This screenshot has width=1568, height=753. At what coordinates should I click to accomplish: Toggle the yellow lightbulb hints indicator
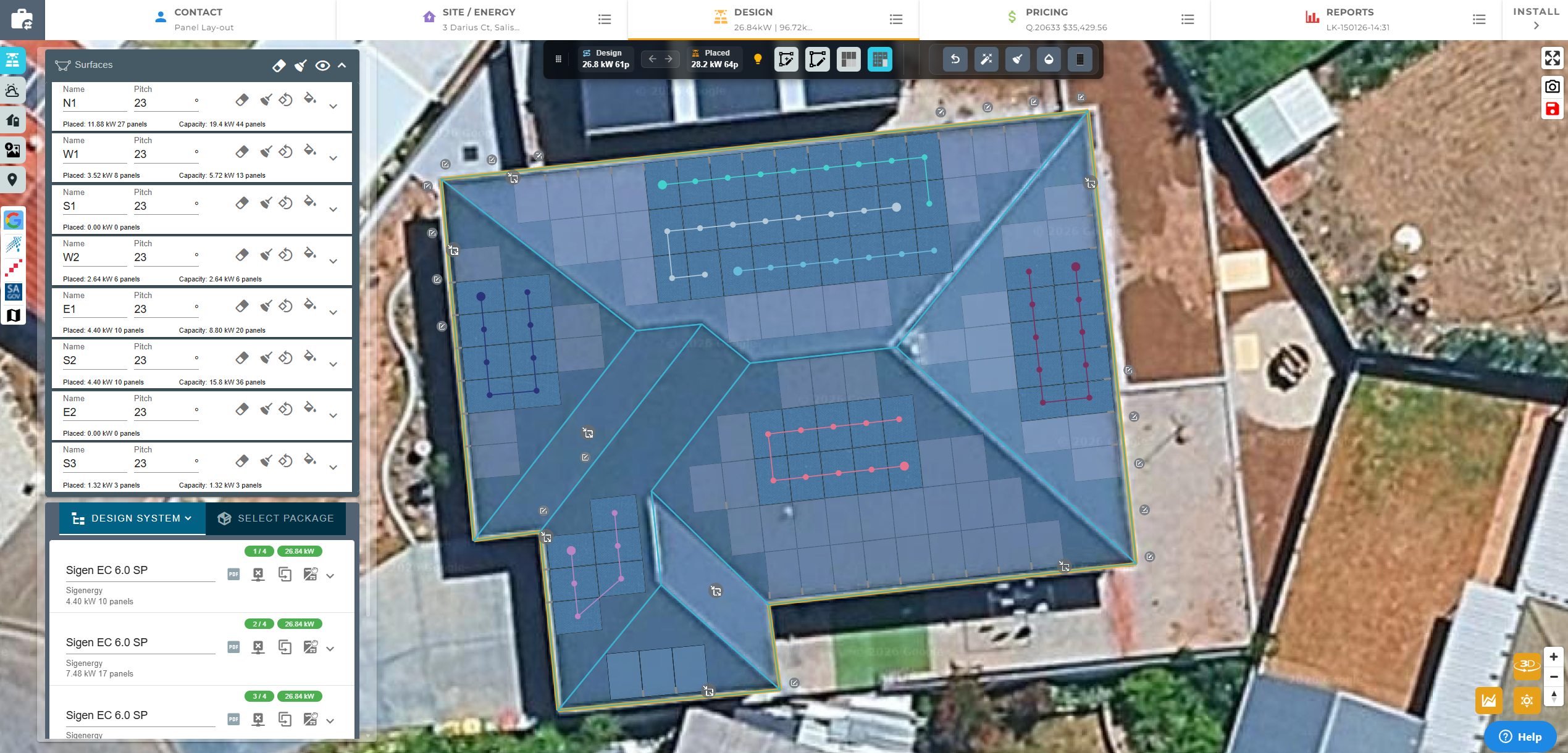(x=758, y=59)
